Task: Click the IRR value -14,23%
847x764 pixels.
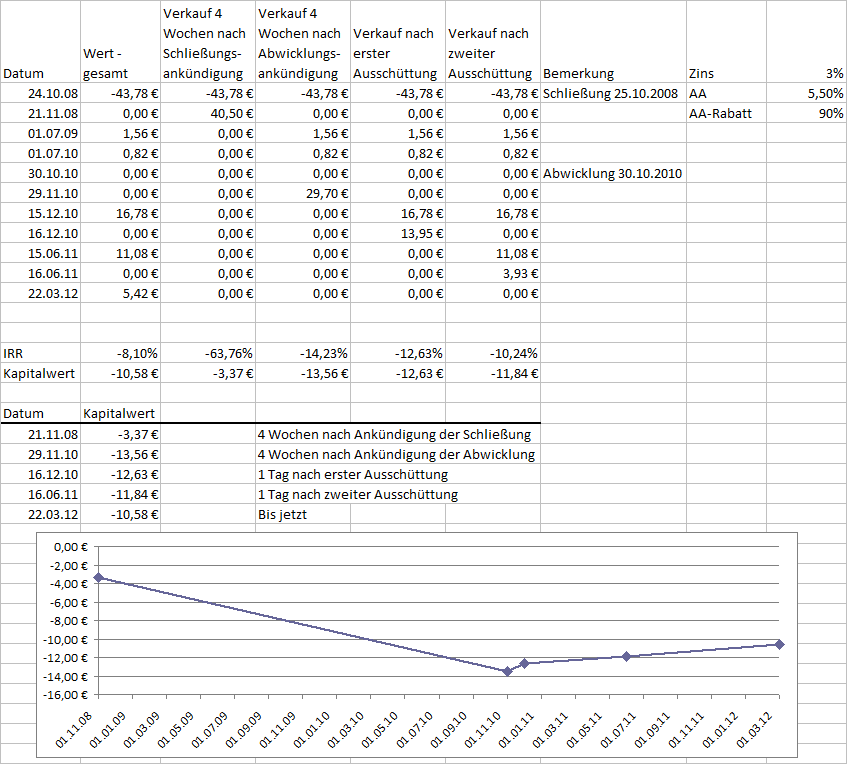Action: pos(303,353)
